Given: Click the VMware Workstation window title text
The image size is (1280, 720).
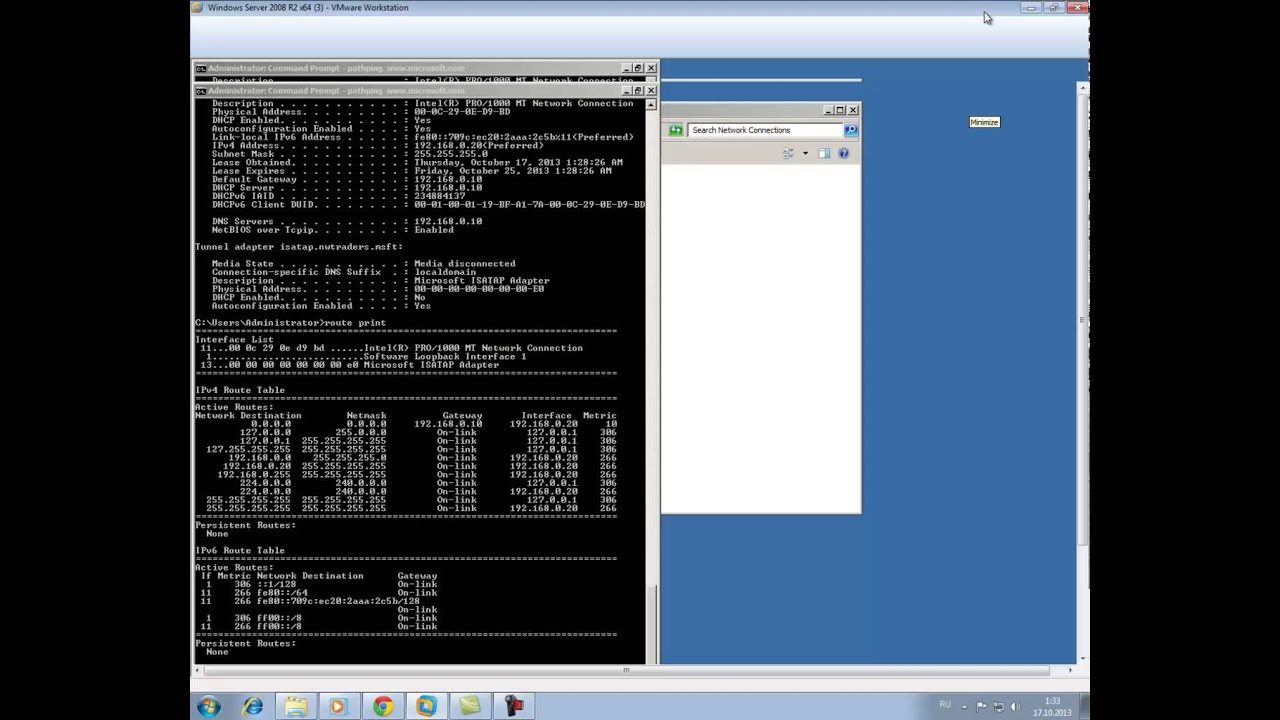Looking at the screenshot, I should pyautogui.click(x=308, y=8).
